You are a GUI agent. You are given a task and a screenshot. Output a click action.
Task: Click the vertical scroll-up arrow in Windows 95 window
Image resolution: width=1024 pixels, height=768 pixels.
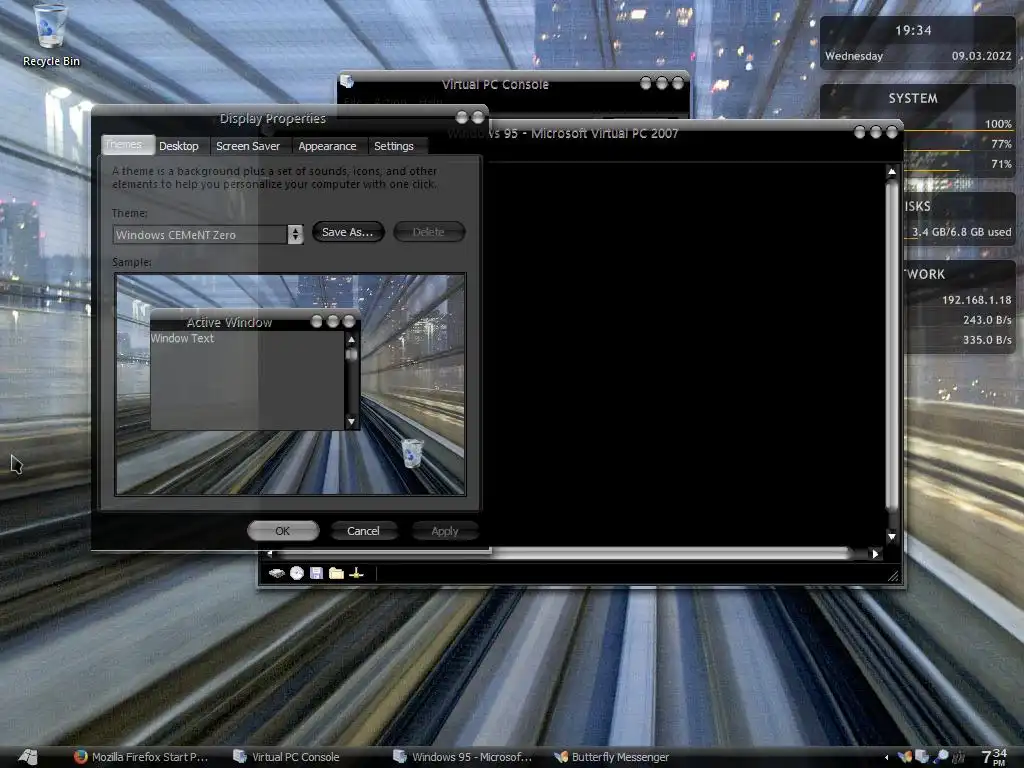891,172
